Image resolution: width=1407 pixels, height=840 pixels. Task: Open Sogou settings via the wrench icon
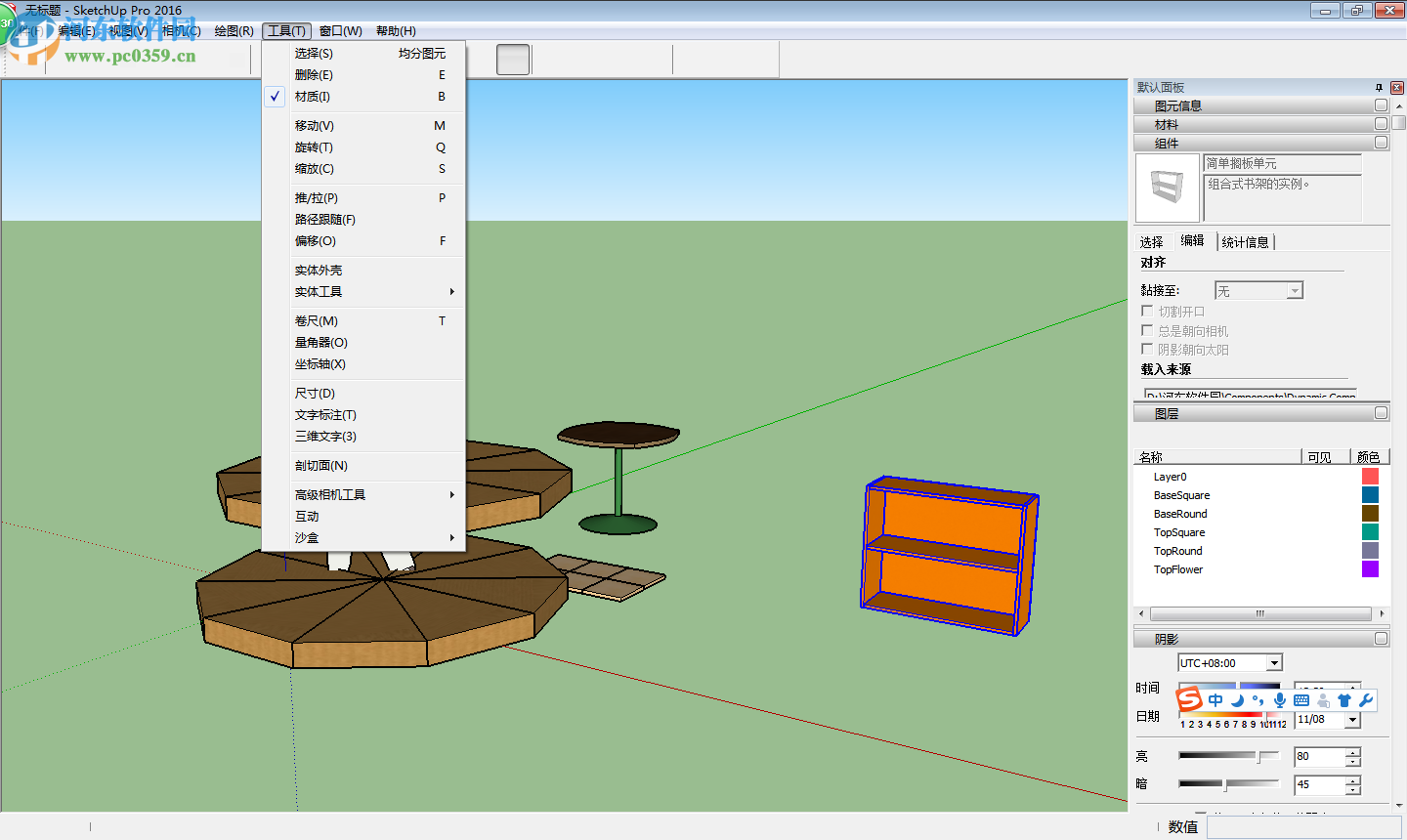tap(1368, 699)
